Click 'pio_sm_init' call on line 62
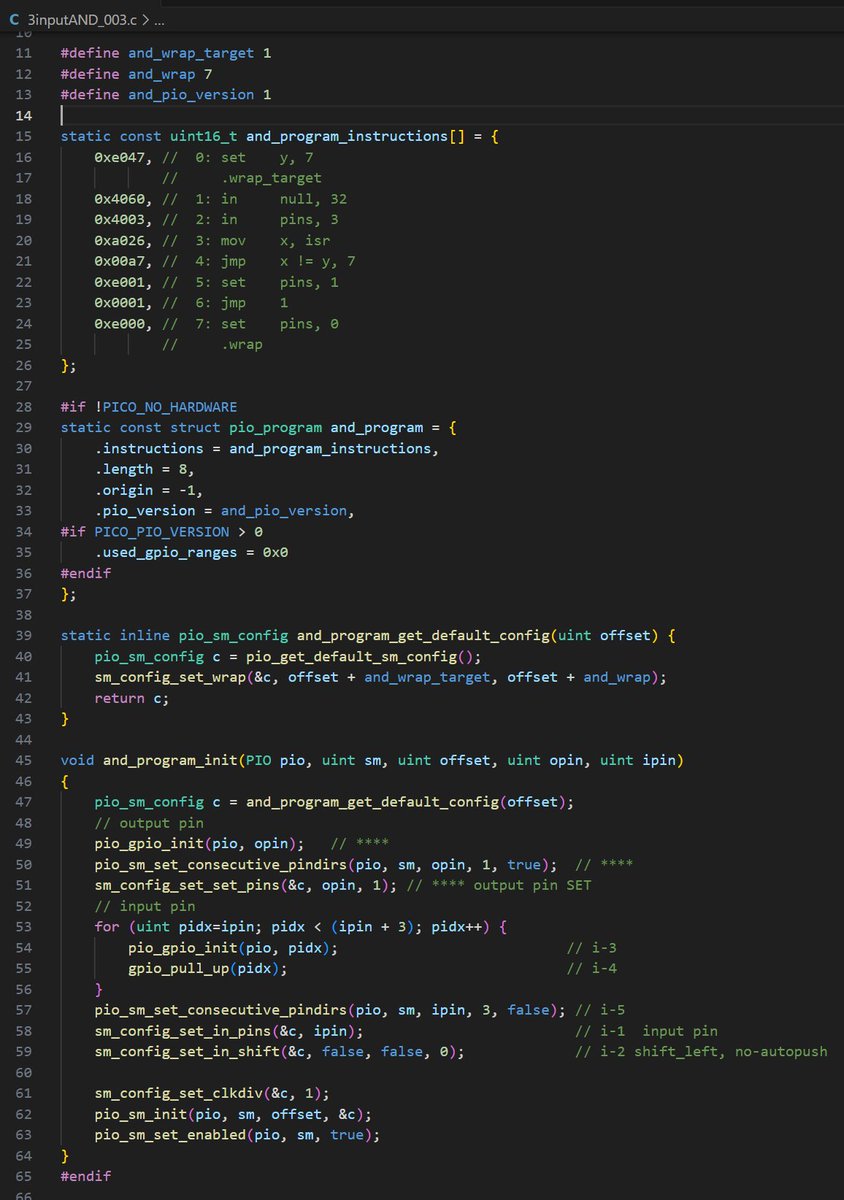Screen dimensions: 844x1200 (x=141, y=1115)
